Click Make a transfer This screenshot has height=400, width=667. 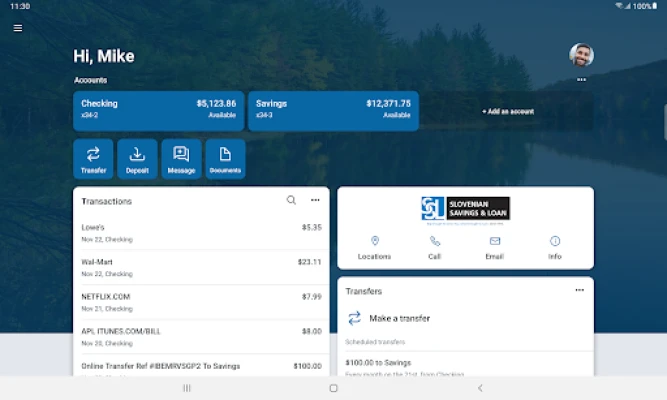(x=399, y=318)
